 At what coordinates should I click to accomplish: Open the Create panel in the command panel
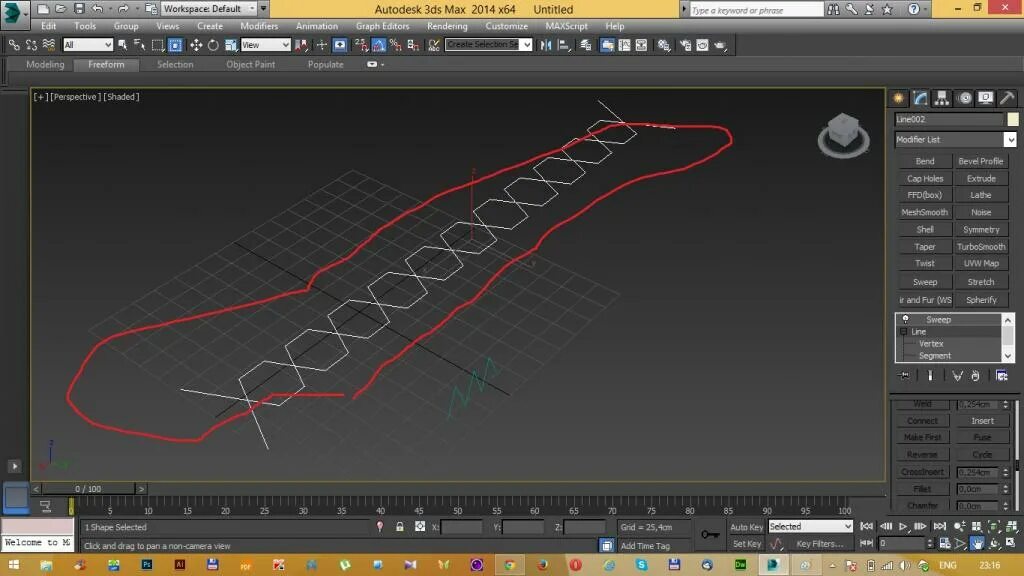[897, 97]
